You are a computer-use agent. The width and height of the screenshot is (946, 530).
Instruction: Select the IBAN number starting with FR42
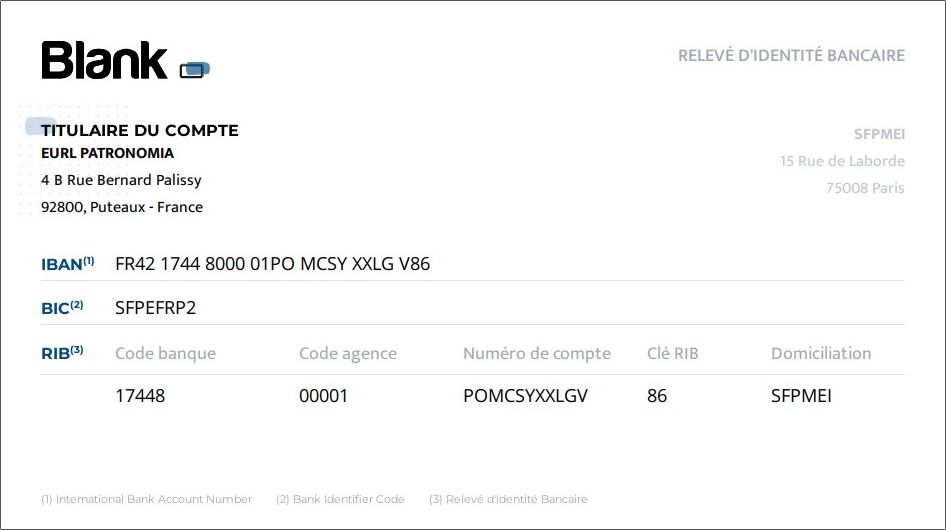pyautogui.click(x=273, y=264)
